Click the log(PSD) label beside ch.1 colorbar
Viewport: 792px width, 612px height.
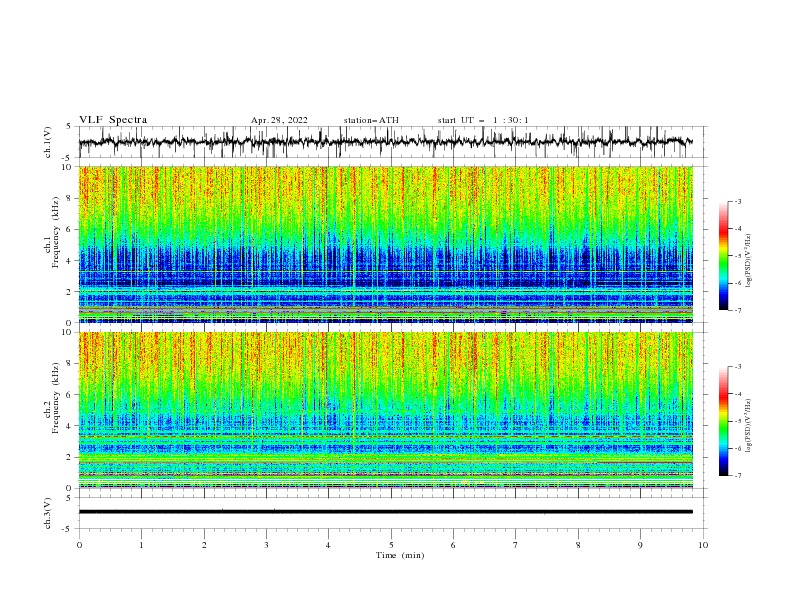[x=749, y=261]
